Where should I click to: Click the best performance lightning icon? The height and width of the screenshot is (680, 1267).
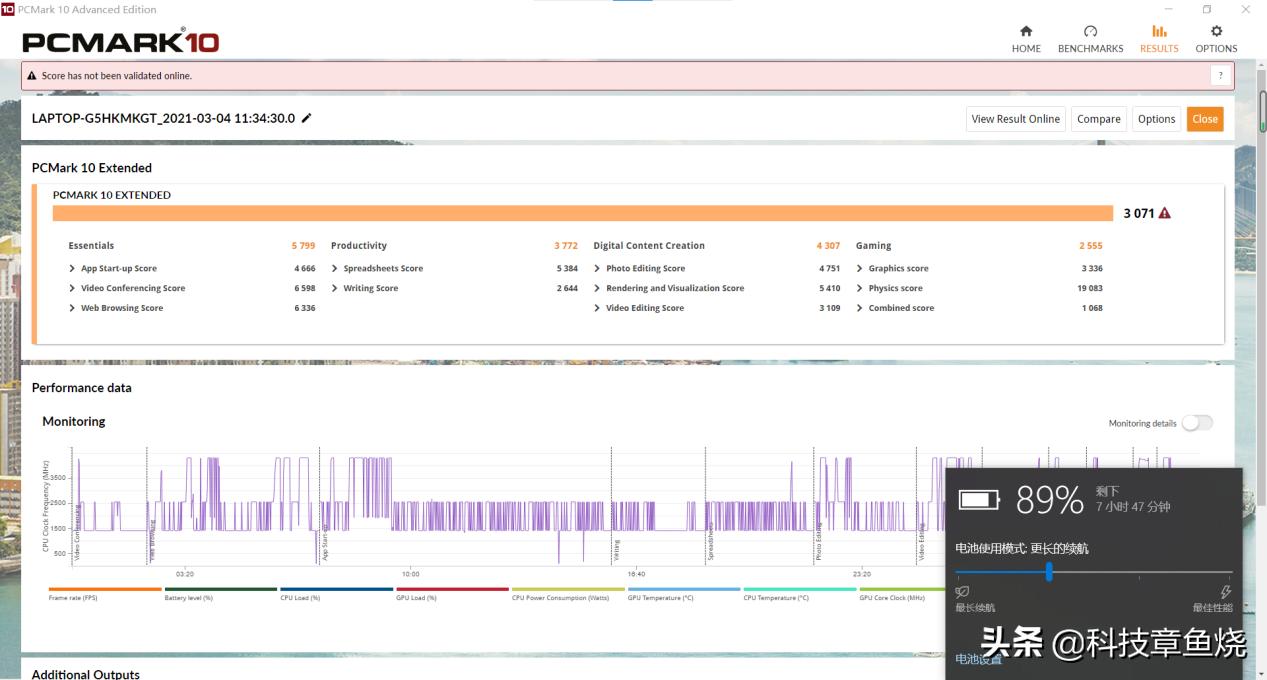tap(1225, 592)
